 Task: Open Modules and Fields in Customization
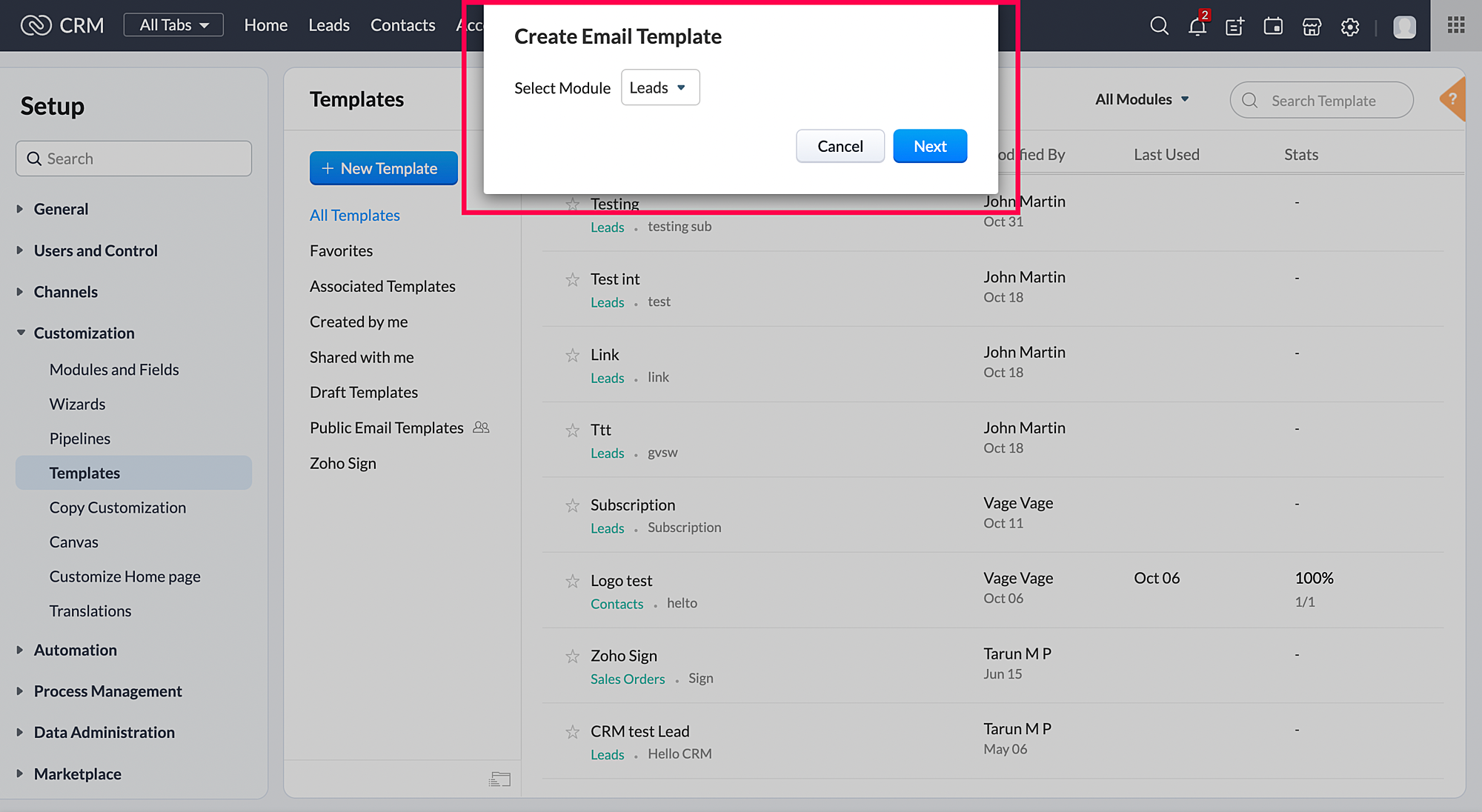pyautogui.click(x=114, y=369)
